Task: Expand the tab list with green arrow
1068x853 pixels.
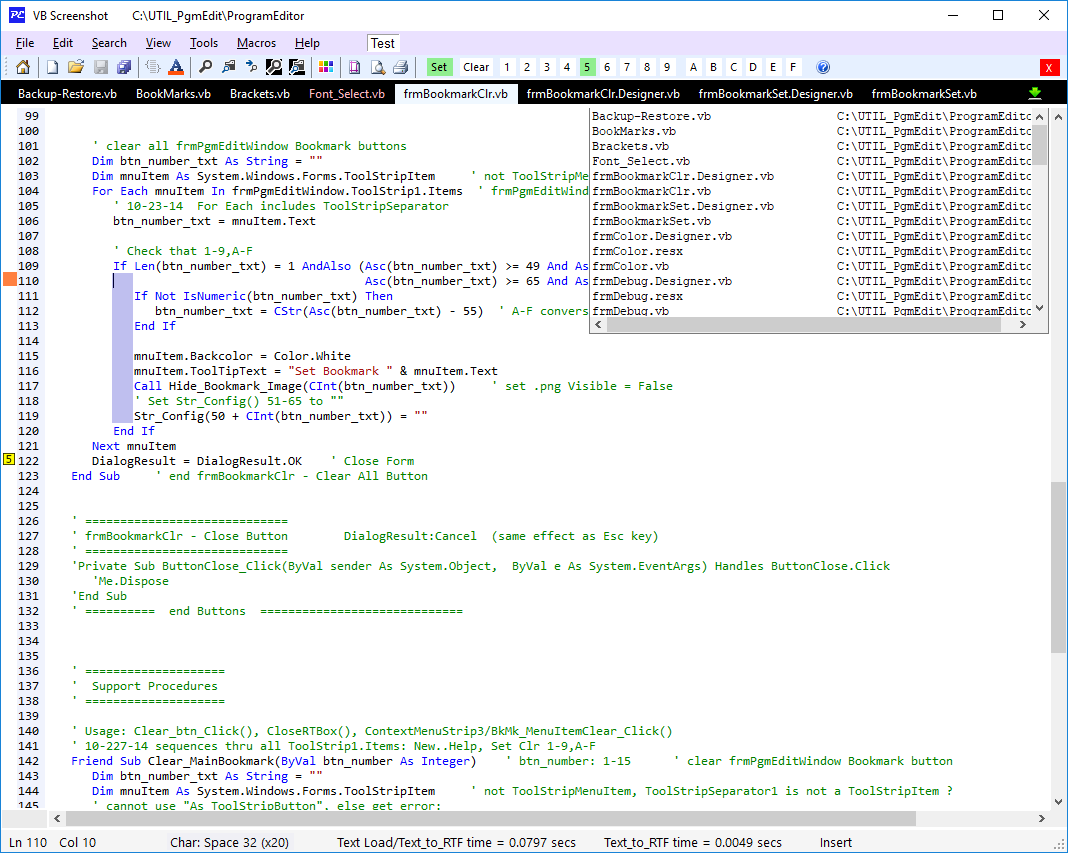Action: click(1035, 93)
